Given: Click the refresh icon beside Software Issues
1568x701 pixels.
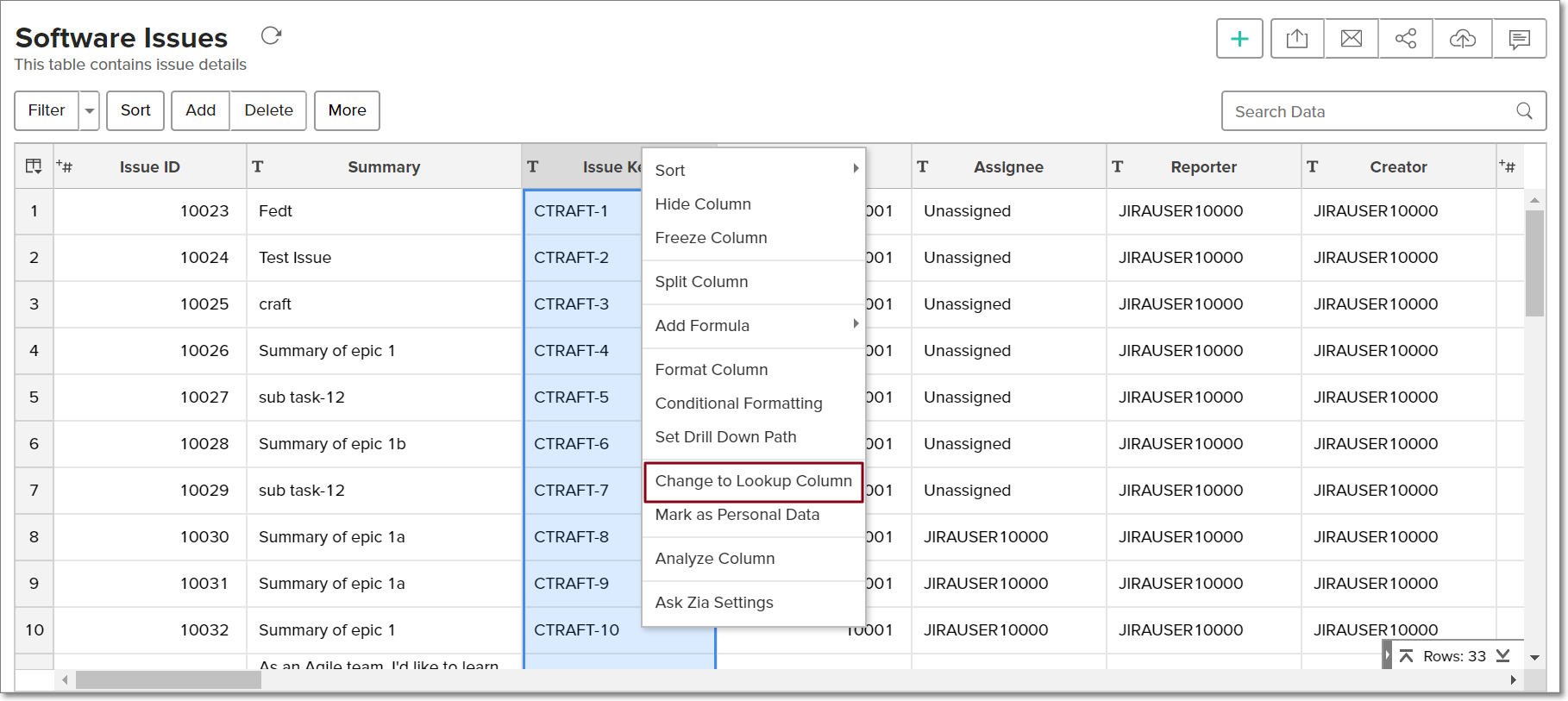Looking at the screenshot, I should pos(272,35).
